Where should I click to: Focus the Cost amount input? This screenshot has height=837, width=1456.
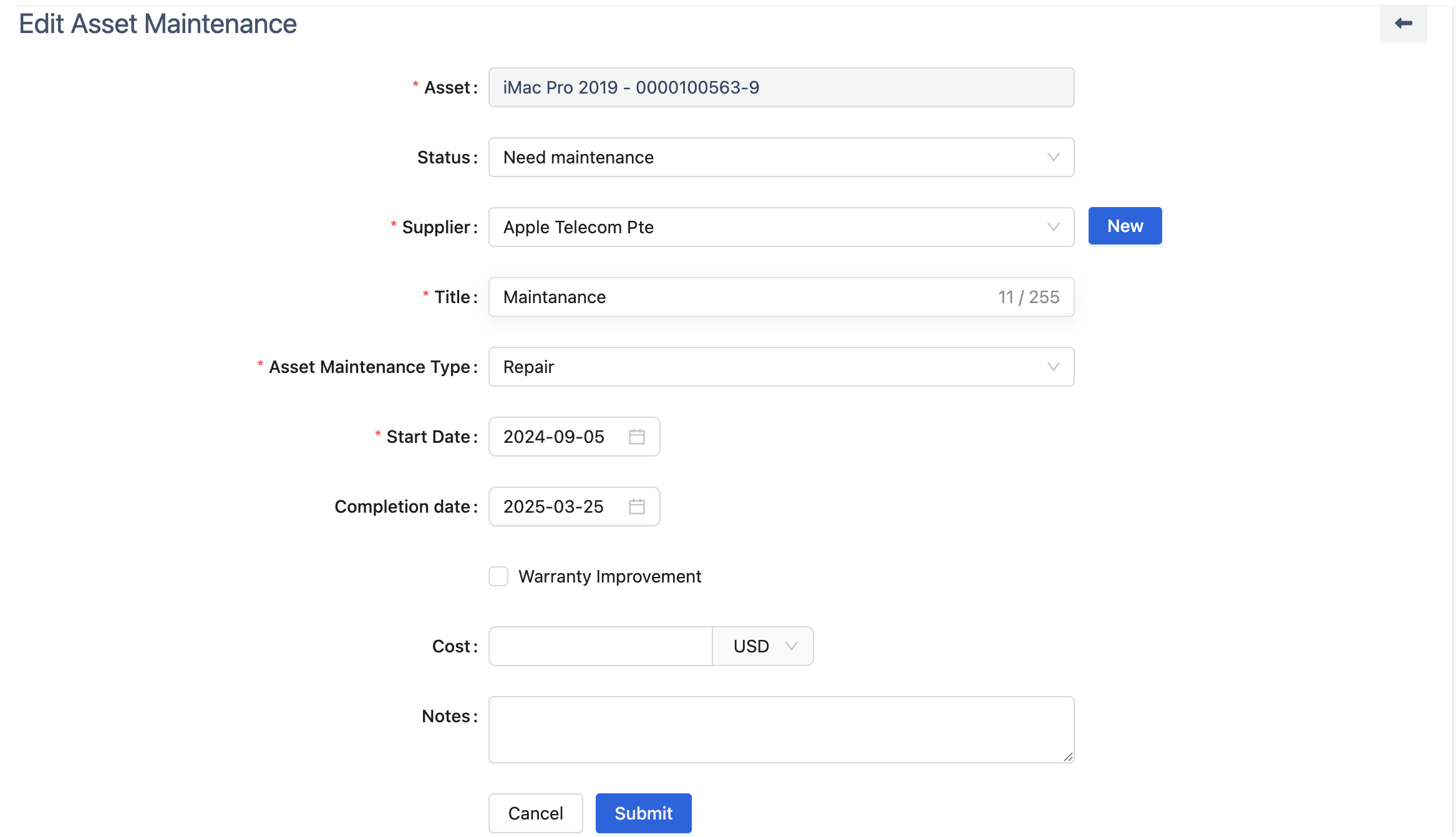tap(600, 646)
